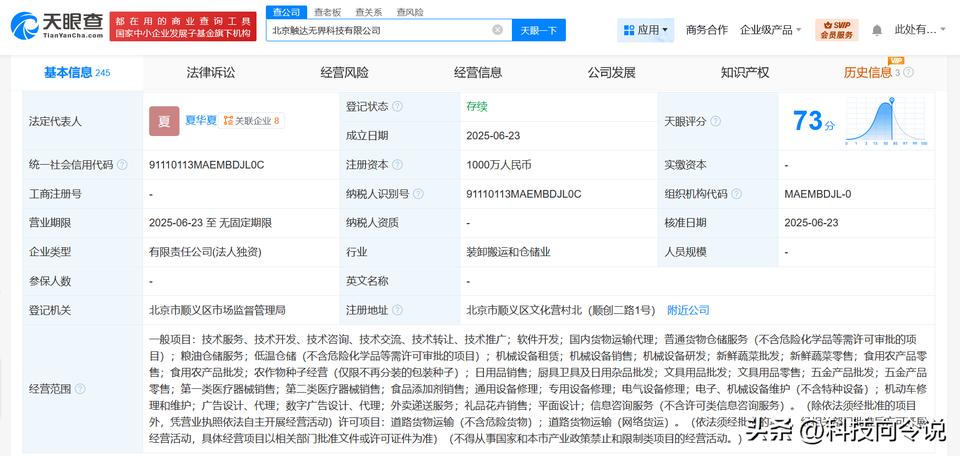This screenshot has height=456, width=960.
Task: Click help icon next to 纳税人识别号
Action: 418,194
